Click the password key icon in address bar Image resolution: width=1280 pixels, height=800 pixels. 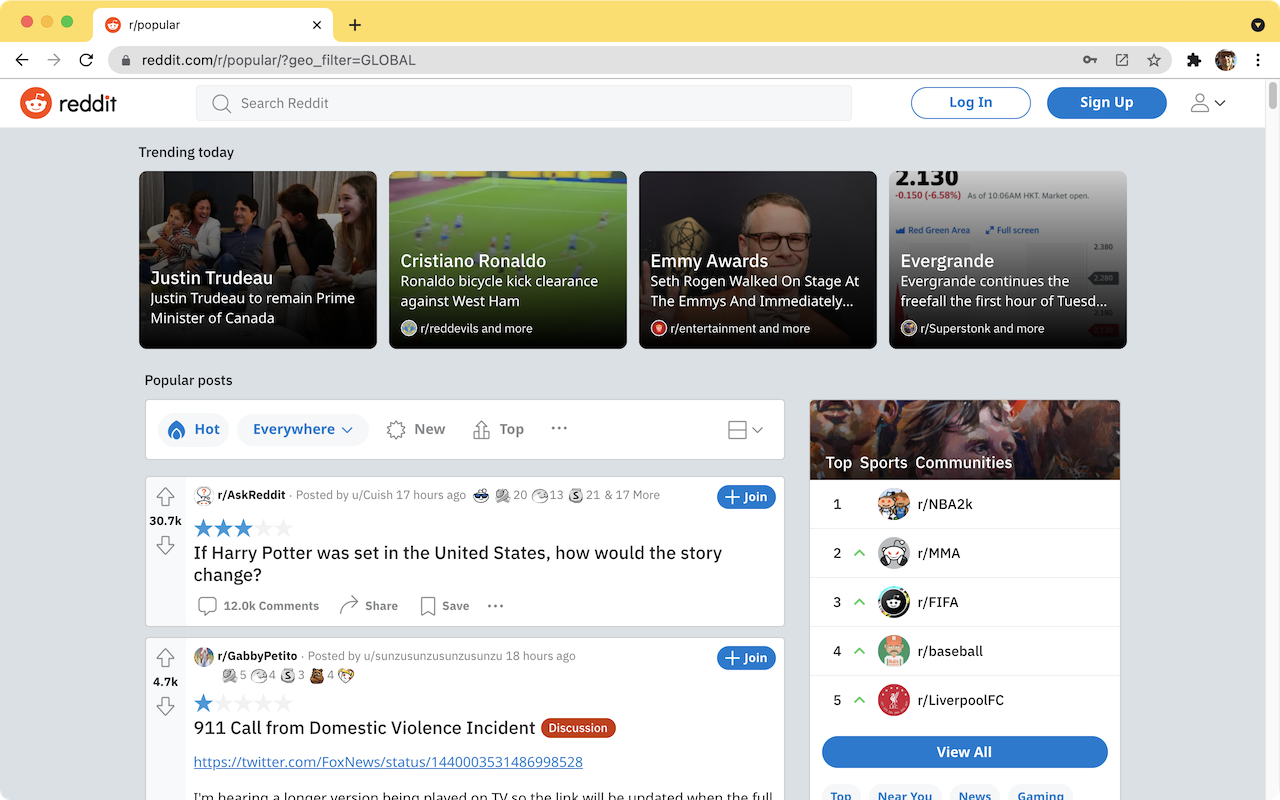1090,60
